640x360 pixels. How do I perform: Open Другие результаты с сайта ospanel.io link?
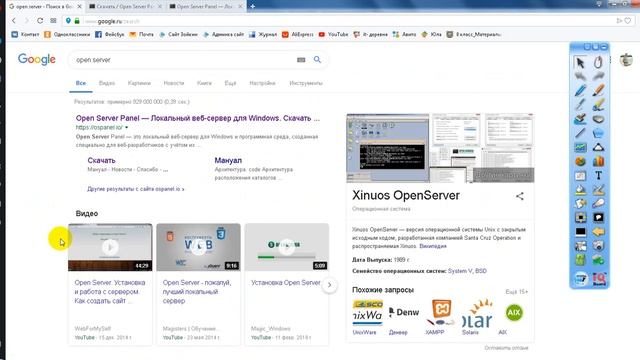[136, 189]
